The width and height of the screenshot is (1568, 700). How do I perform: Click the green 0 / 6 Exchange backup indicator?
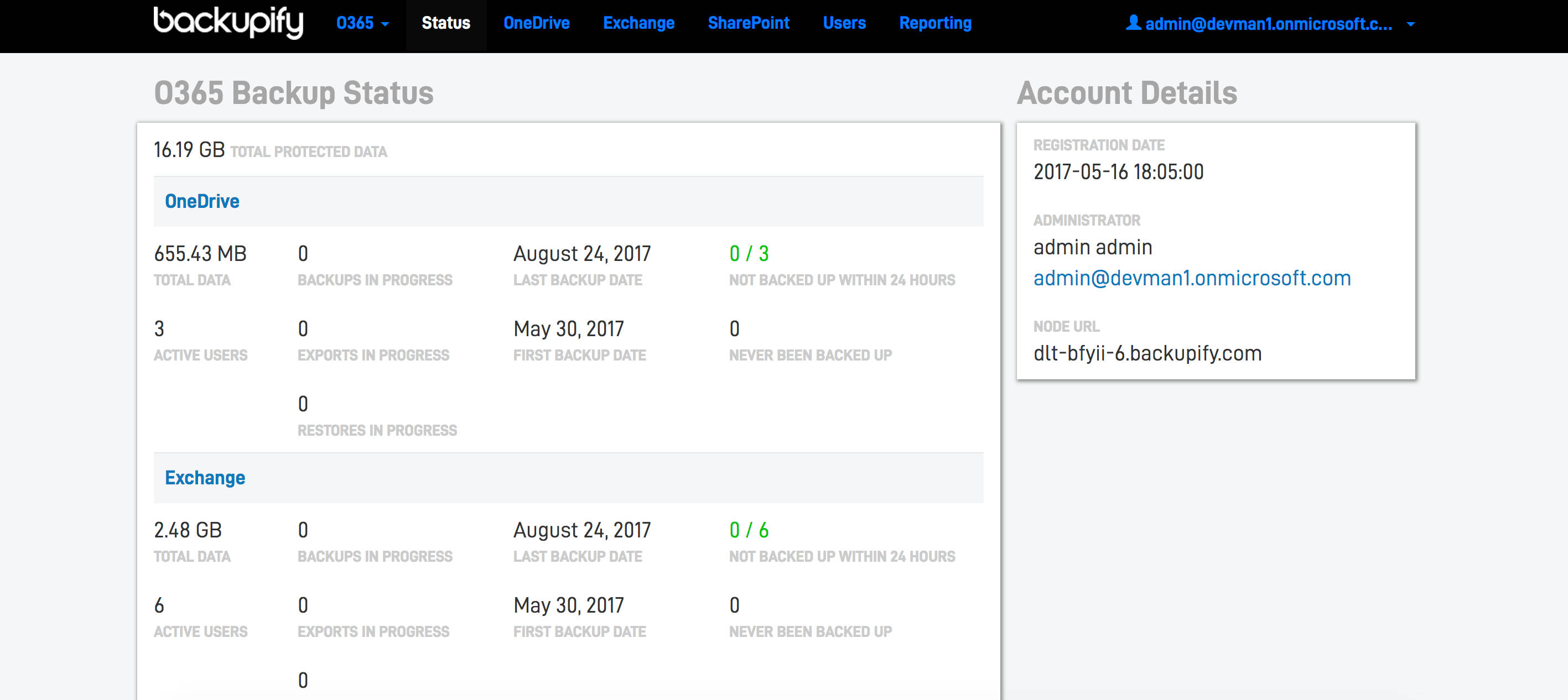coord(749,530)
